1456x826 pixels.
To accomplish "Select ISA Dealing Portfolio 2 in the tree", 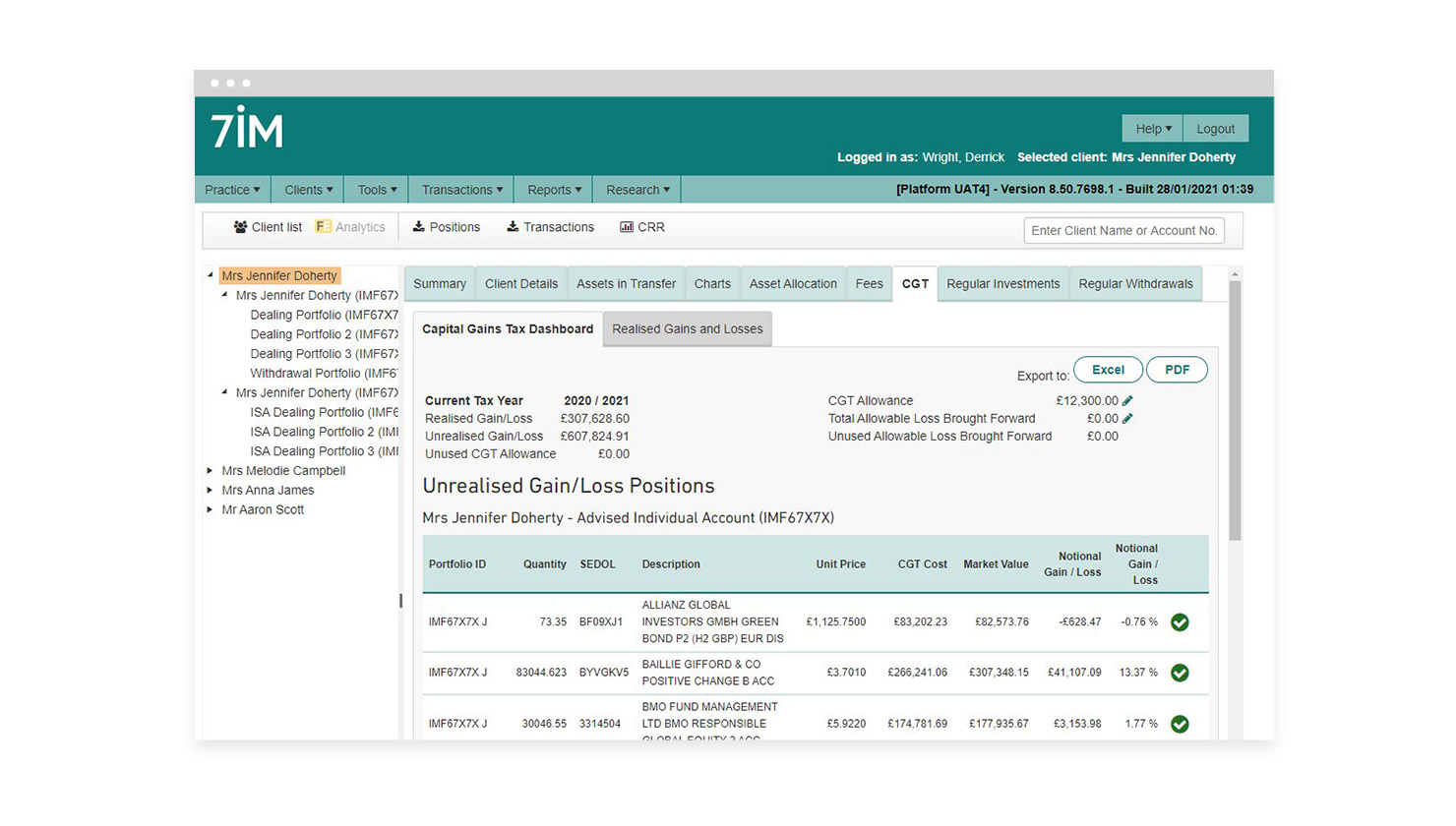I will point(325,432).
